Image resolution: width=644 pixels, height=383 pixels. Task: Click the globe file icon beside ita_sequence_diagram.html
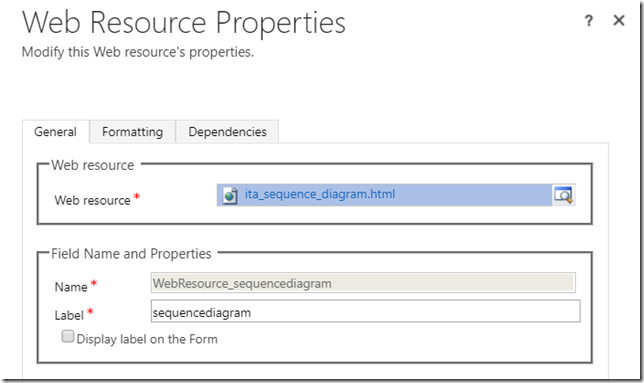pos(230,195)
